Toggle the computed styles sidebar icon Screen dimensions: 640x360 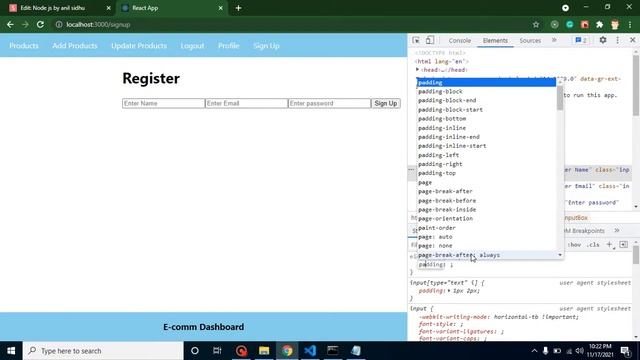pyautogui.click(x=623, y=244)
